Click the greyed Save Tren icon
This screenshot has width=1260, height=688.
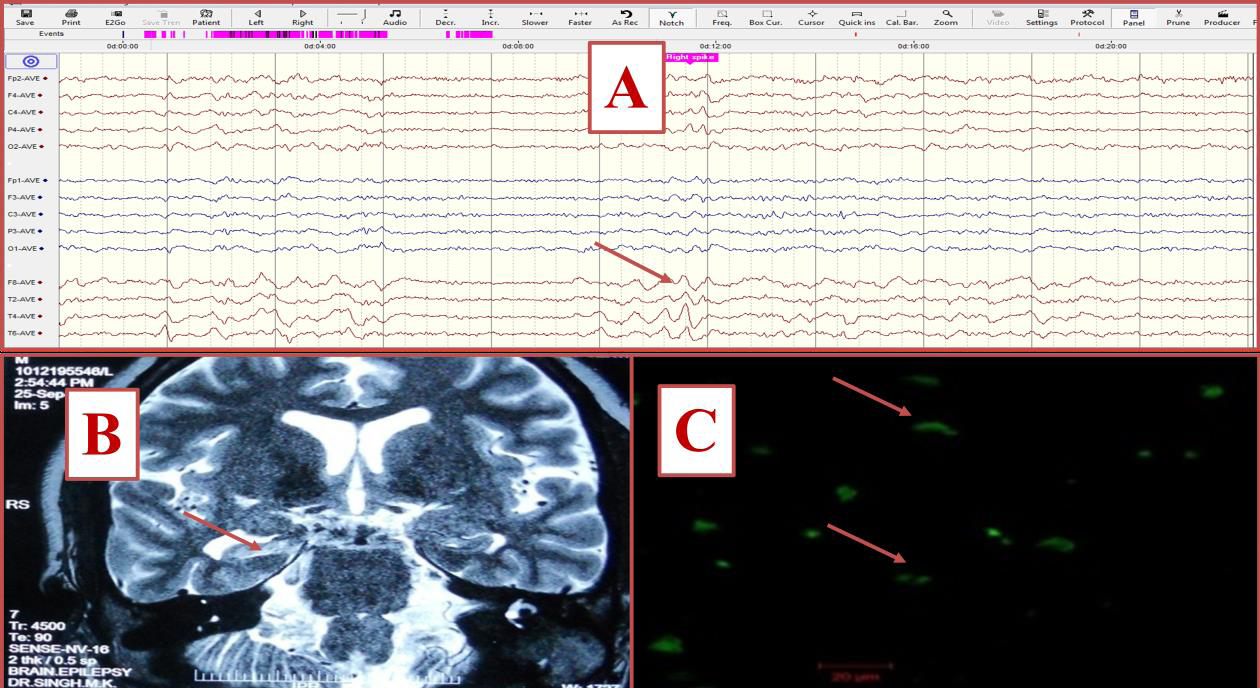[x=161, y=17]
